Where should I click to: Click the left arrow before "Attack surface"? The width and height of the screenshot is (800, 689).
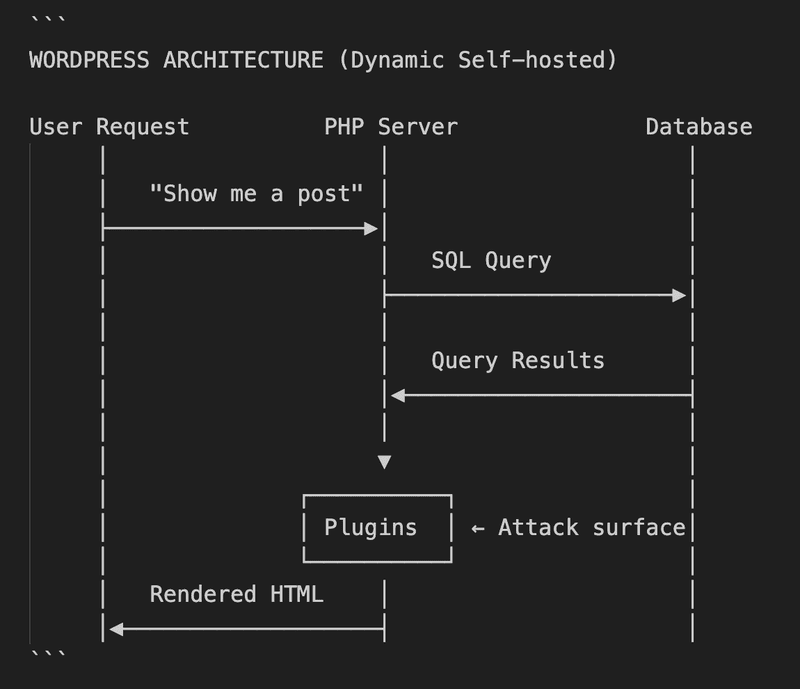tap(478, 528)
